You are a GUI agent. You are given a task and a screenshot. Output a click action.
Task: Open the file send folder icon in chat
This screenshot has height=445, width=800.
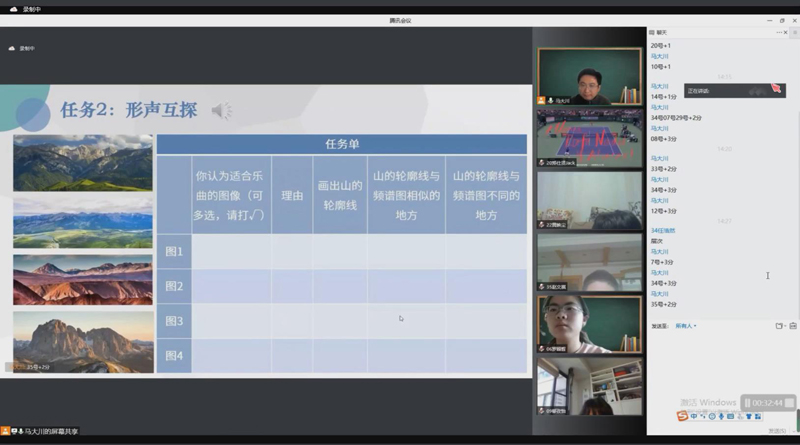click(779, 325)
